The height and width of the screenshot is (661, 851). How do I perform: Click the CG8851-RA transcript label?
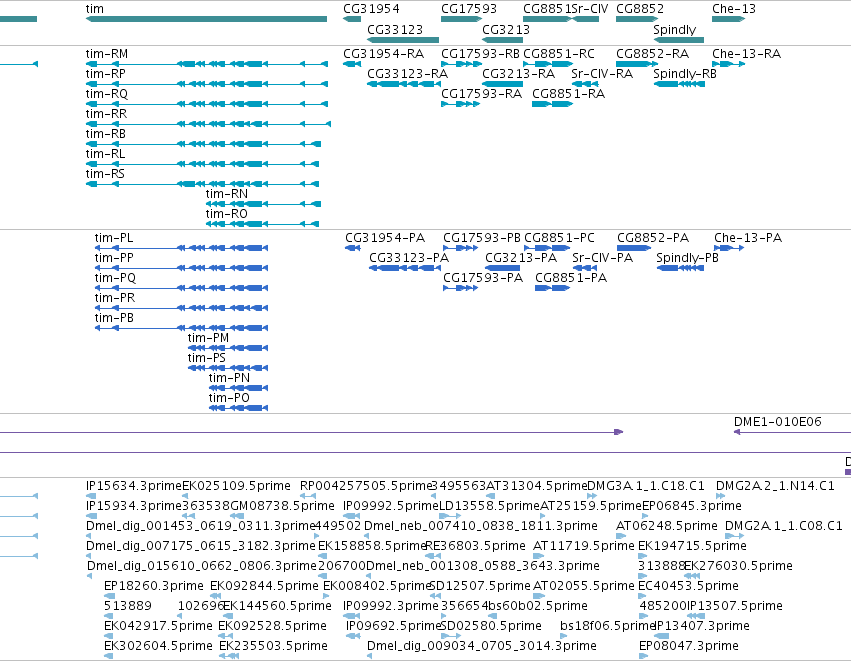[568, 94]
